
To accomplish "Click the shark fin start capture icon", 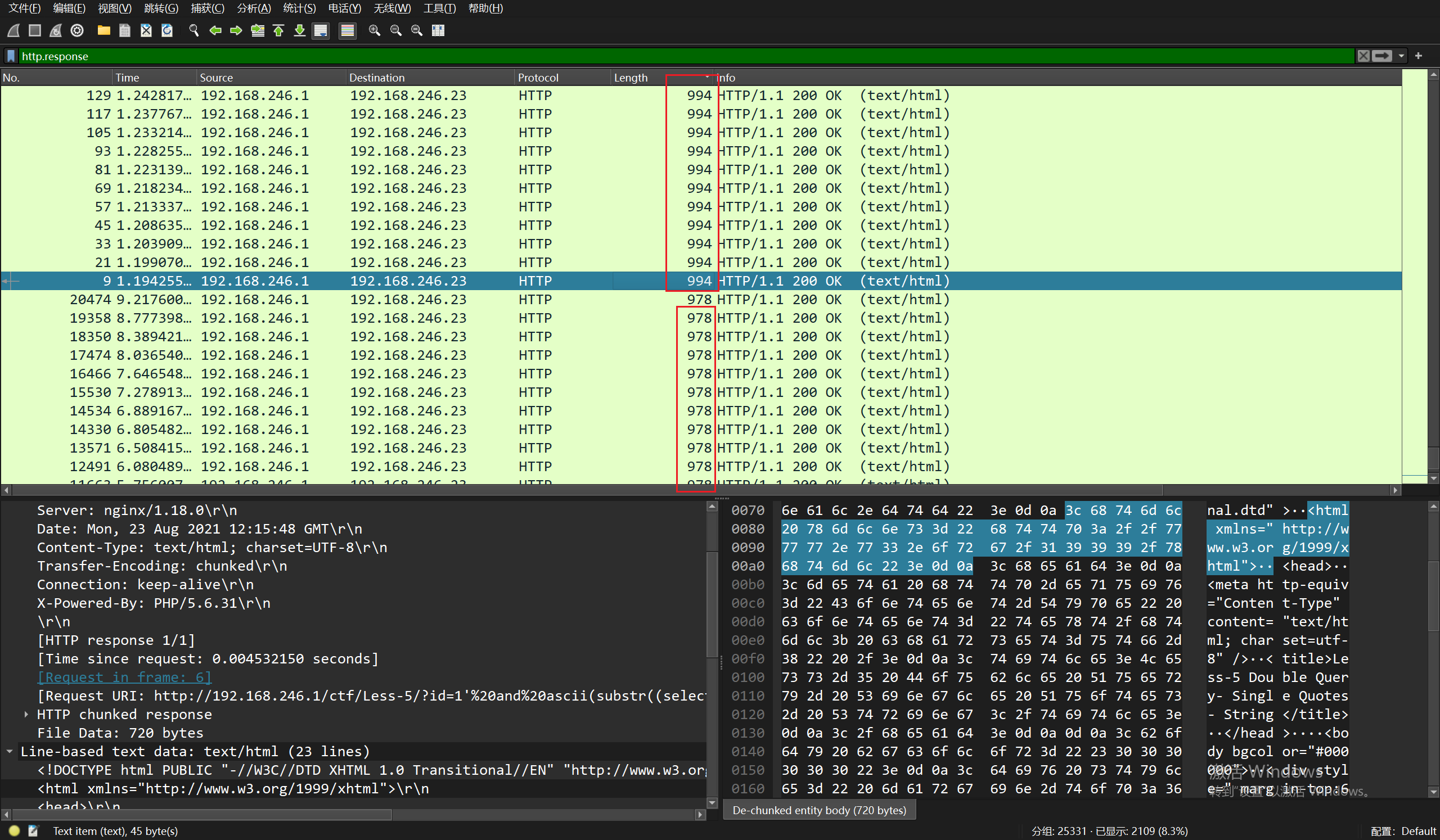I will (x=13, y=31).
